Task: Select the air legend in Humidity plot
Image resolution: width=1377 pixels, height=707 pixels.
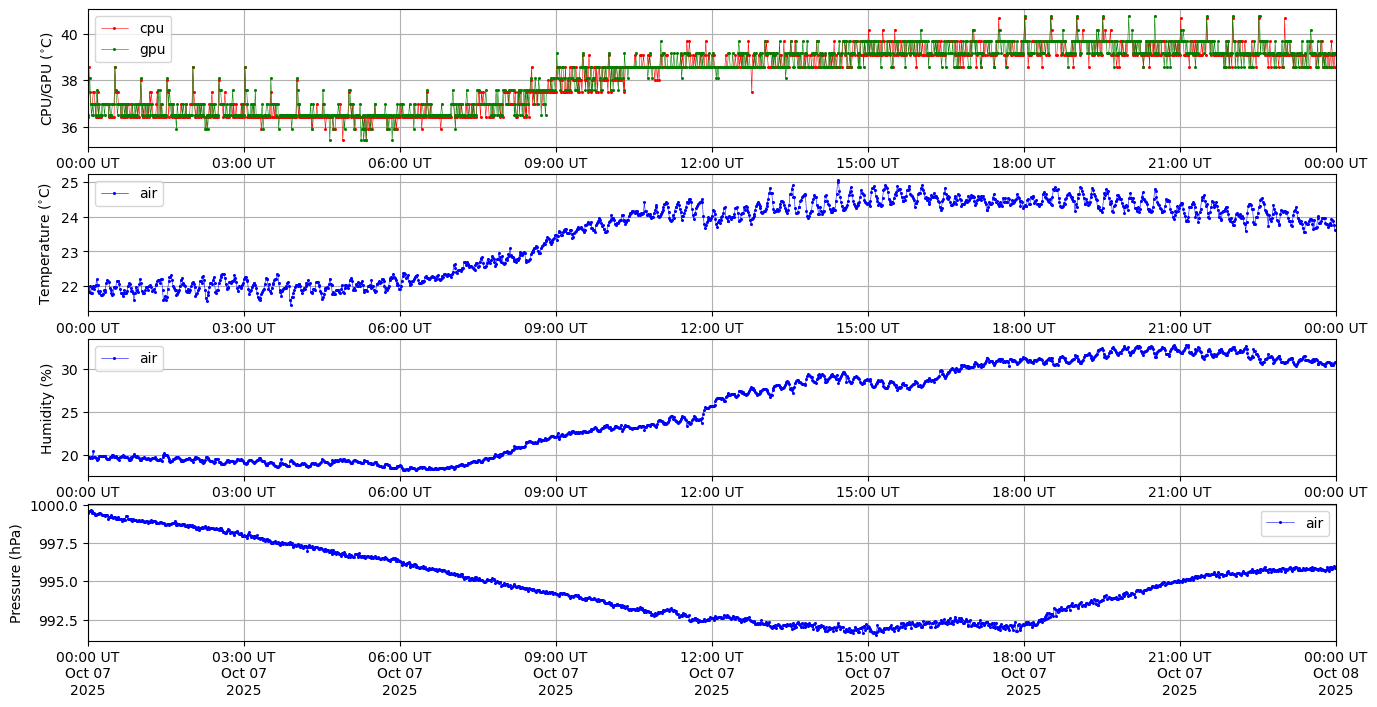Action: pyautogui.click(x=129, y=358)
